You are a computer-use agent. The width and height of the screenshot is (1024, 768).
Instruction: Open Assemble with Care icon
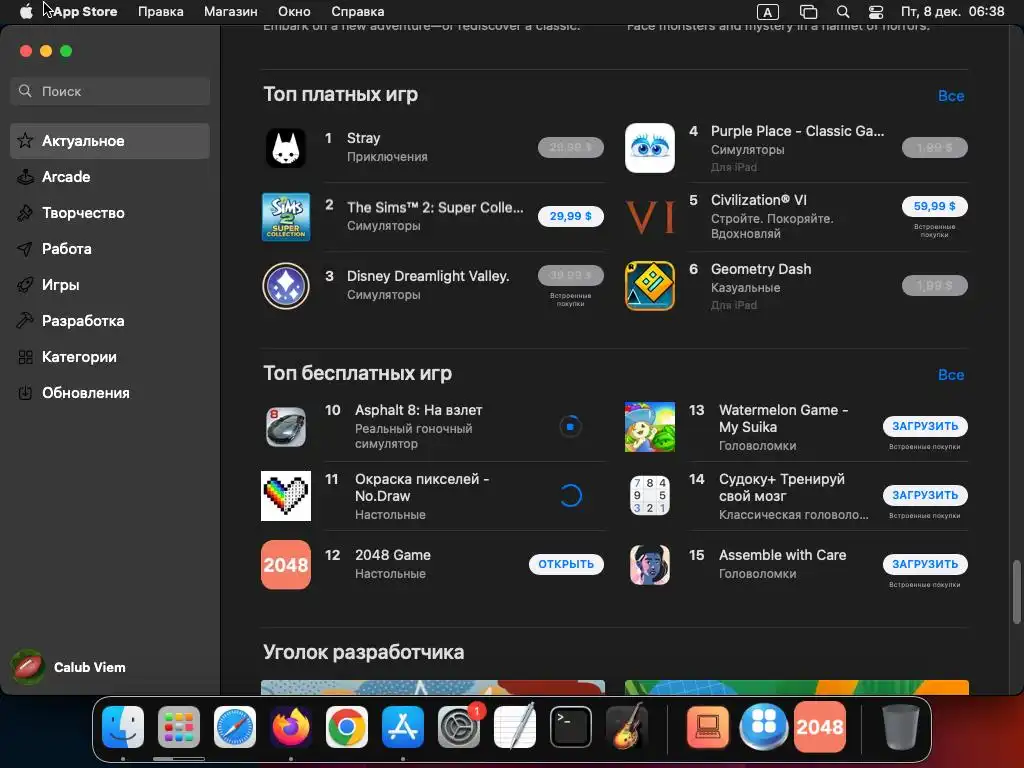pos(649,565)
